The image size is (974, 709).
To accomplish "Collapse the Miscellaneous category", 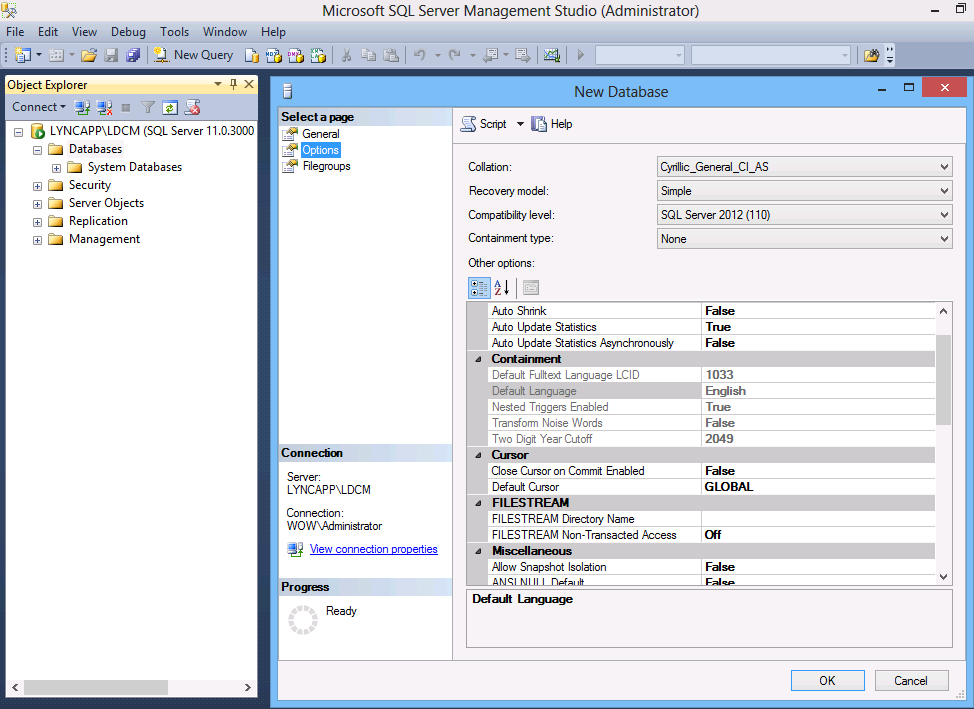I will tap(478, 551).
